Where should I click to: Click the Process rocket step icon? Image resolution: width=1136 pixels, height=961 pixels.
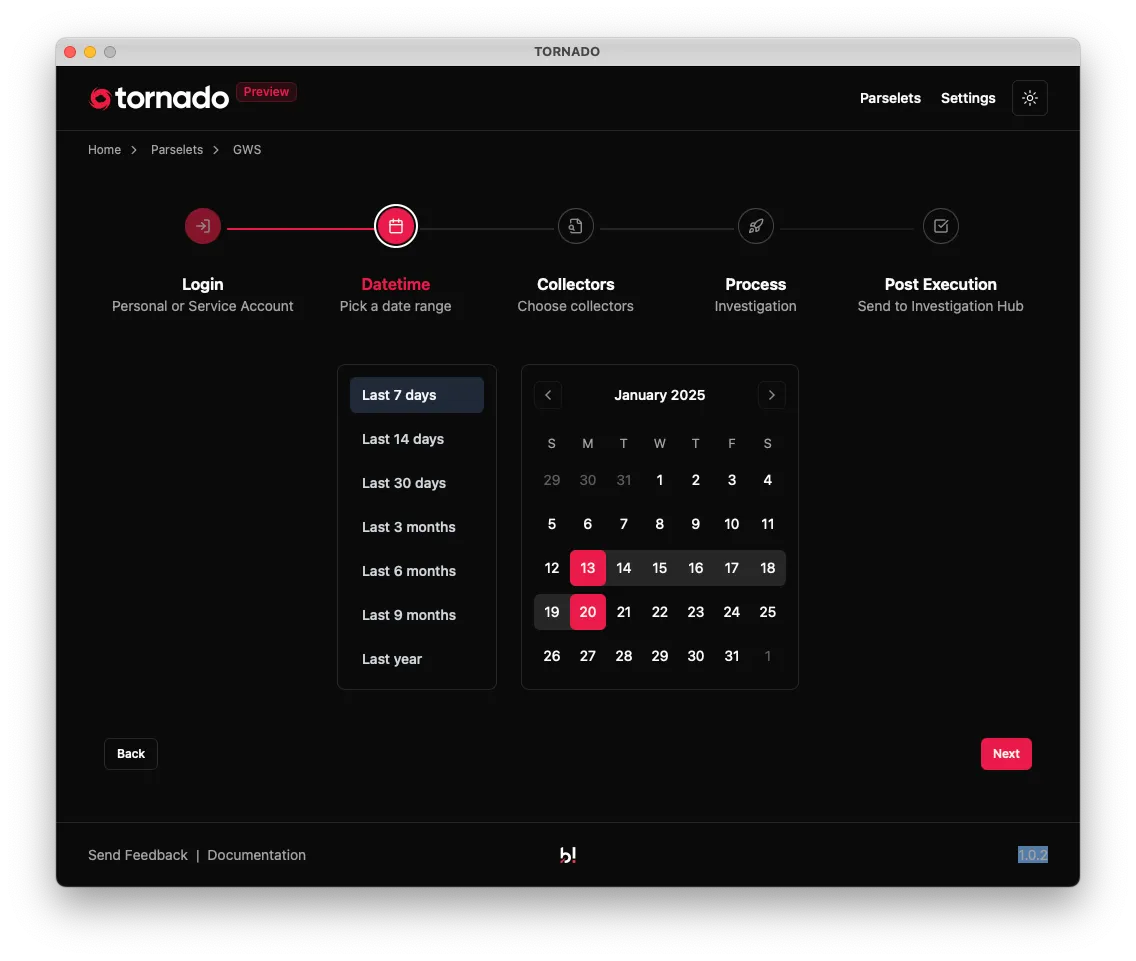tap(756, 226)
